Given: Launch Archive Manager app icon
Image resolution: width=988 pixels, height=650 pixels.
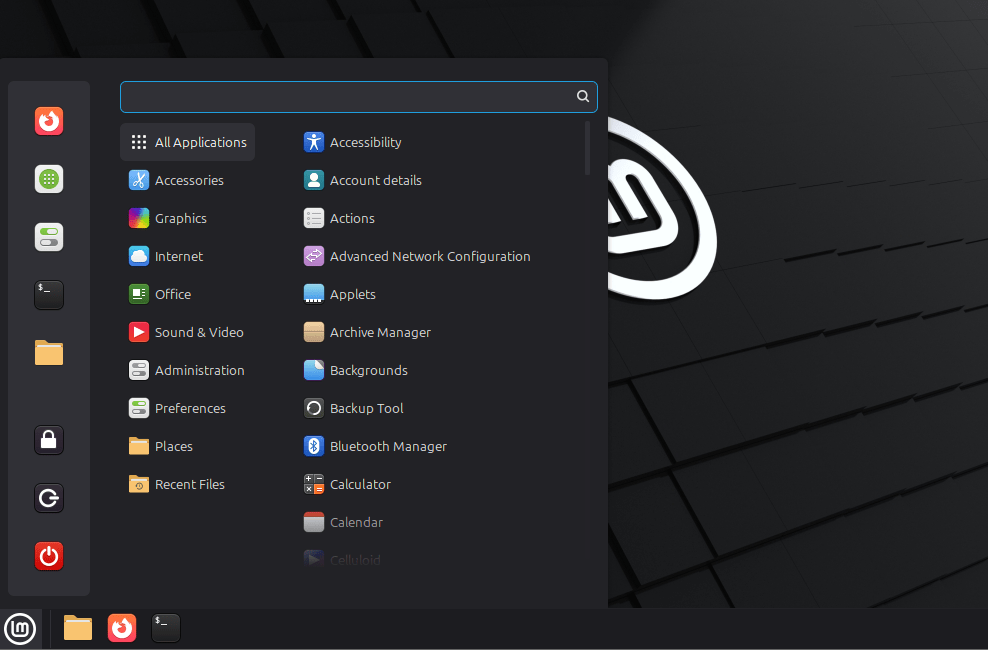Looking at the screenshot, I should pos(314,332).
